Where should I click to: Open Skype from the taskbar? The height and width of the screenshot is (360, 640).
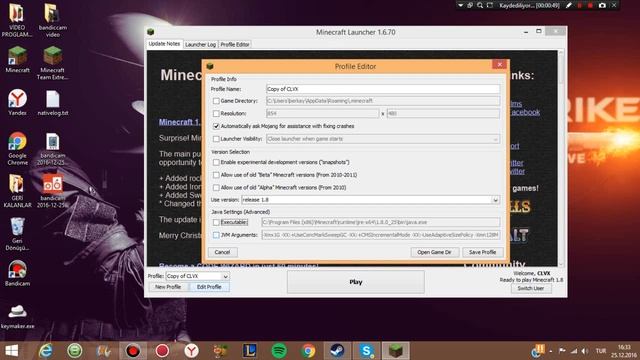click(x=367, y=351)
